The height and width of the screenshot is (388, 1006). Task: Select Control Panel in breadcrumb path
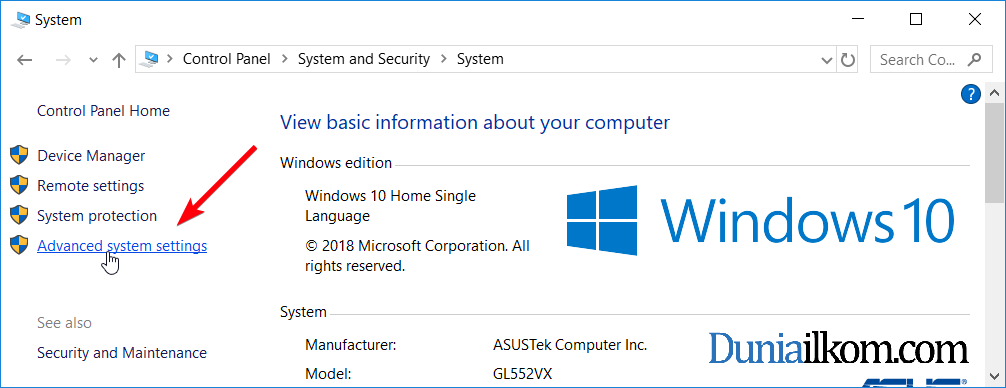tap(227, 59)
